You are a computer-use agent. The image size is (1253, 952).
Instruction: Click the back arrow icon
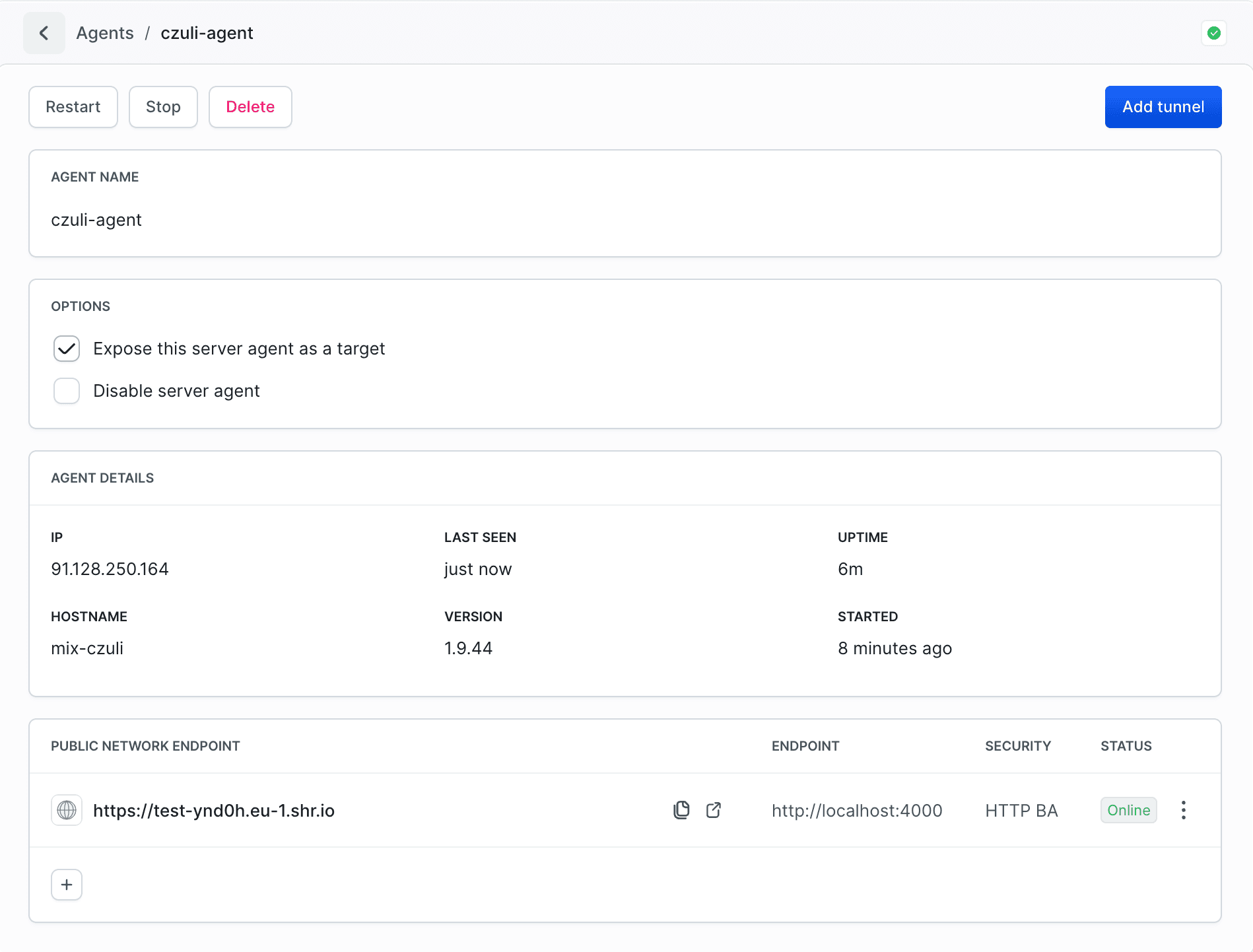point(44,33)
